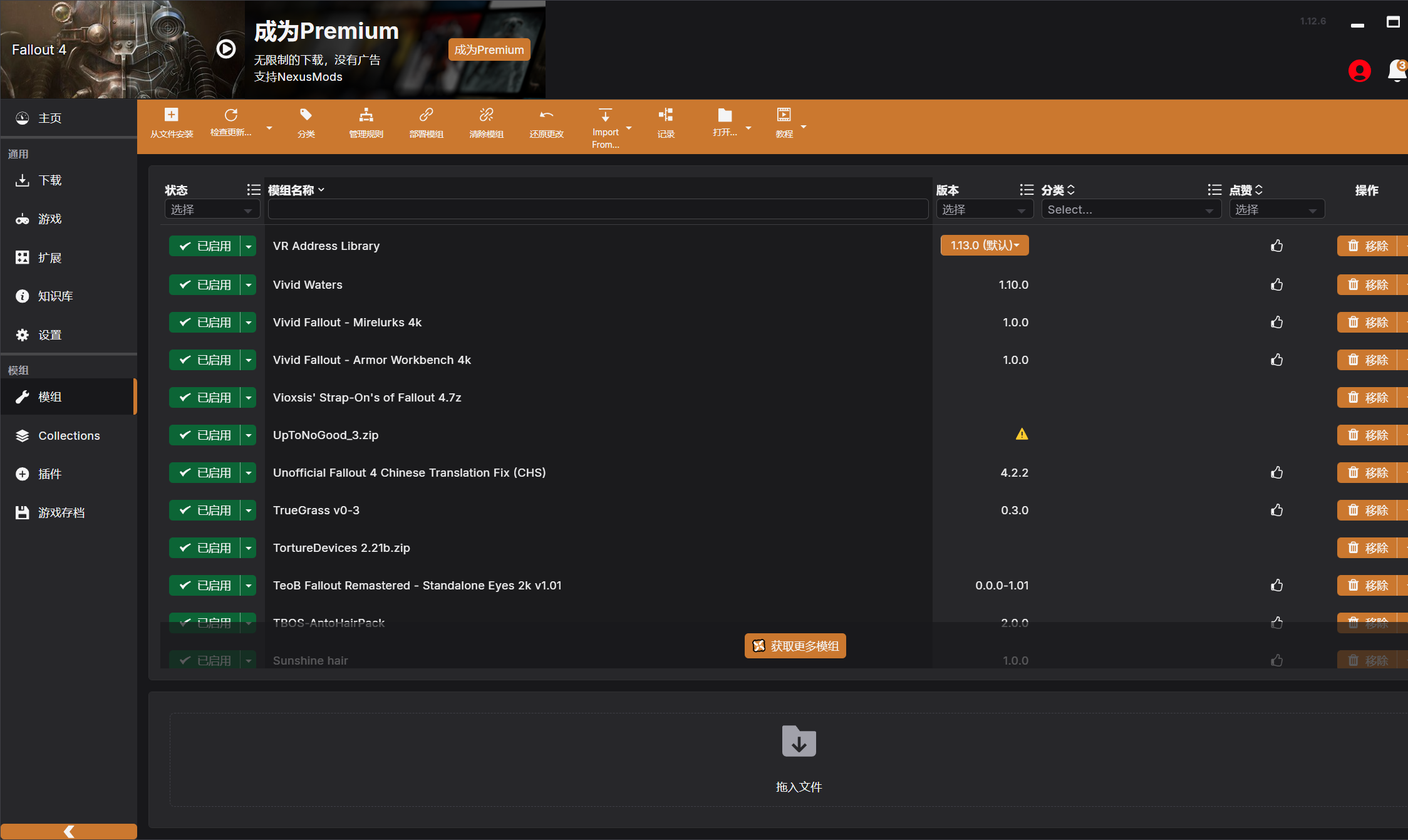Toggle 已启用 on Vivid Fallout Mirelurks 4k
Viewport: 1408px width, 840px height.
205,323
